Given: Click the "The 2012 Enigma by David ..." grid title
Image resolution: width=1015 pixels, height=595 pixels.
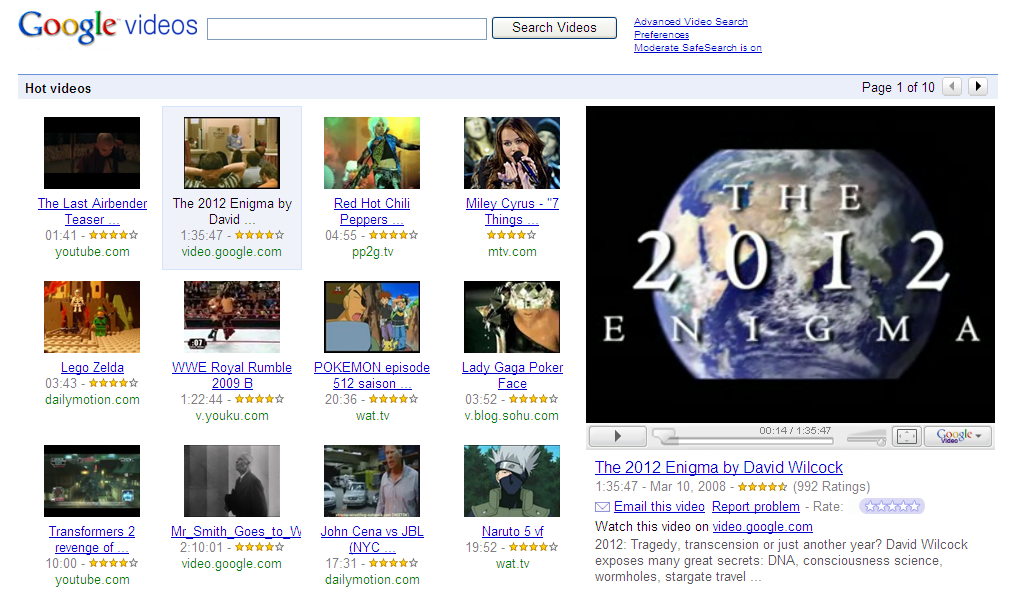Looking at the screenshot, I should [232, 212].
